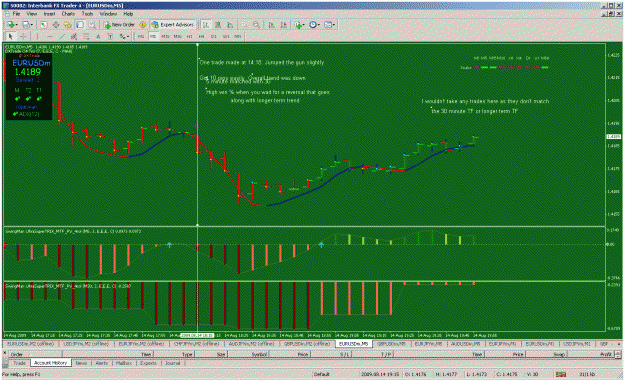
Task: Open the Strategy Tester icon
Action: [92, 25]
